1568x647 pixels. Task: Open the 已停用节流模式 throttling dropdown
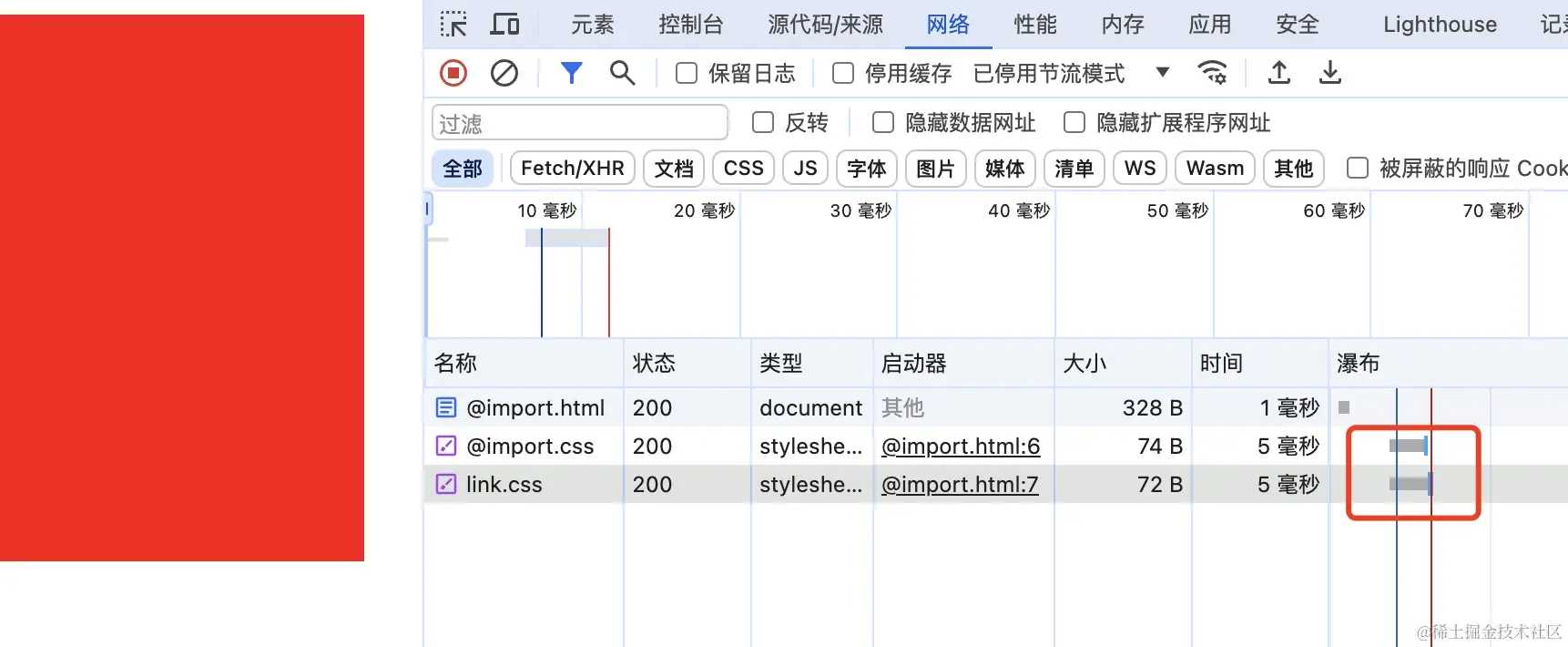1072,73
